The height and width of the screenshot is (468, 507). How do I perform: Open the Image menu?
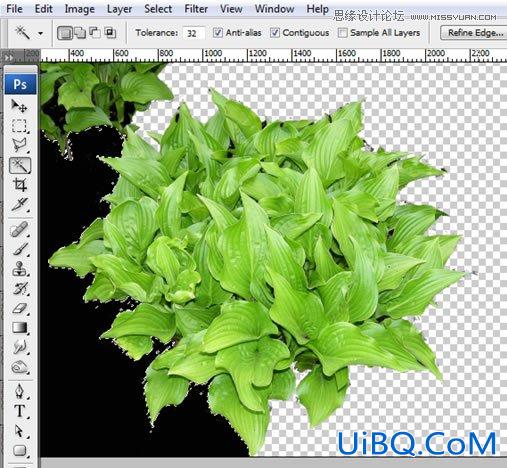coord(80,9)
